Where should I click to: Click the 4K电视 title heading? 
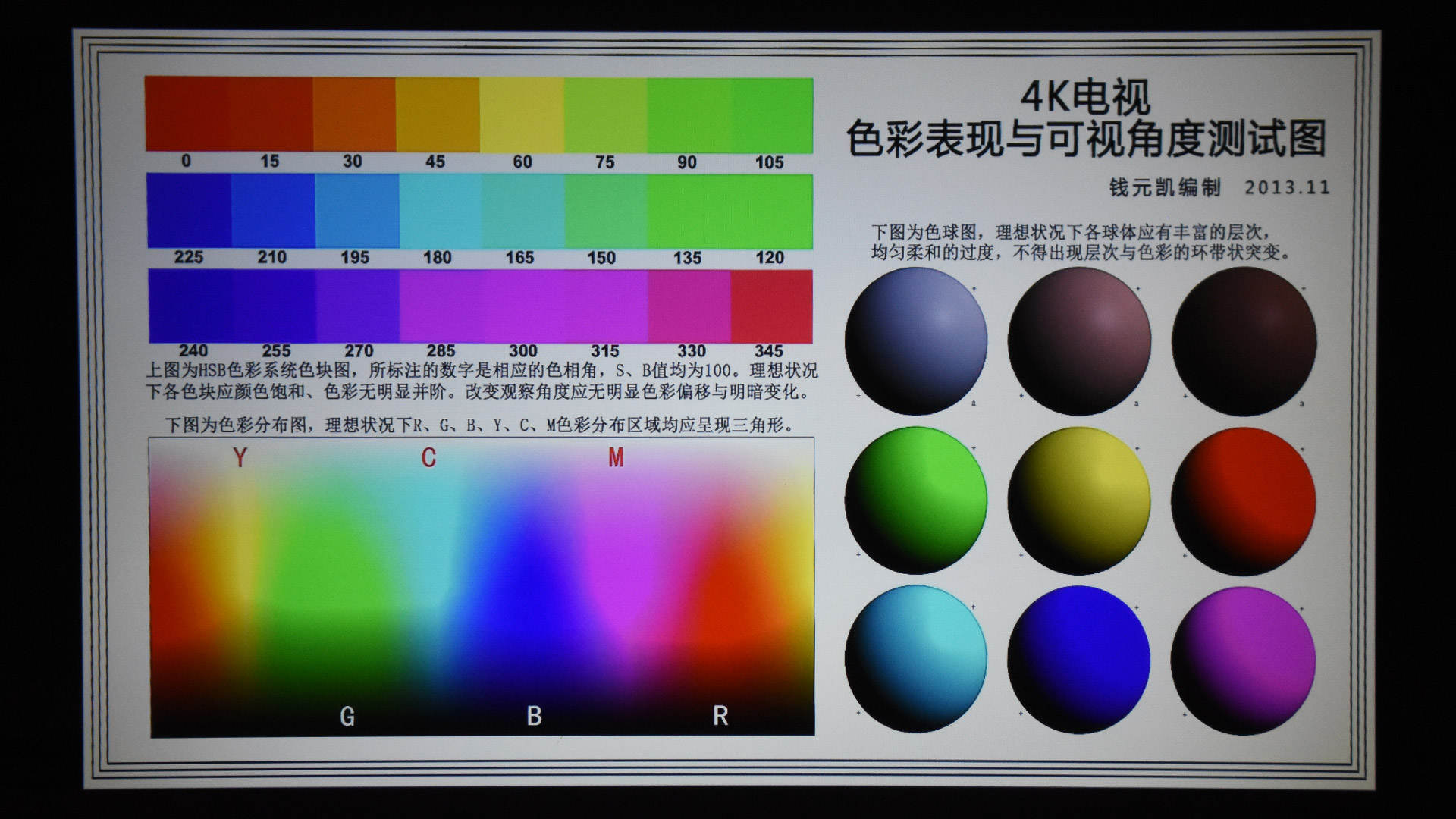[1084, 97]
